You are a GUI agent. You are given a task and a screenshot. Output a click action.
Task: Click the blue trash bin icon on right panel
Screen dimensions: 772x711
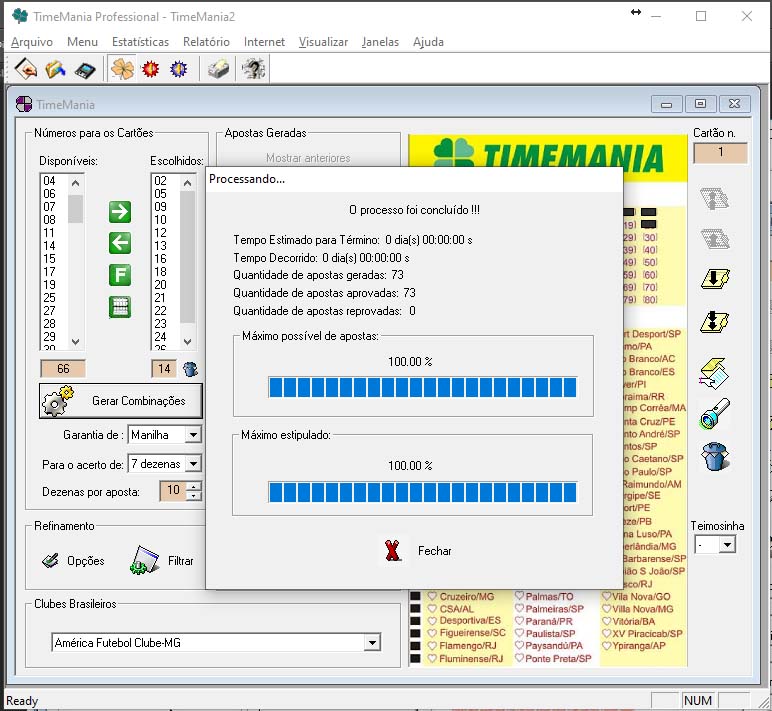click(715, 456)
